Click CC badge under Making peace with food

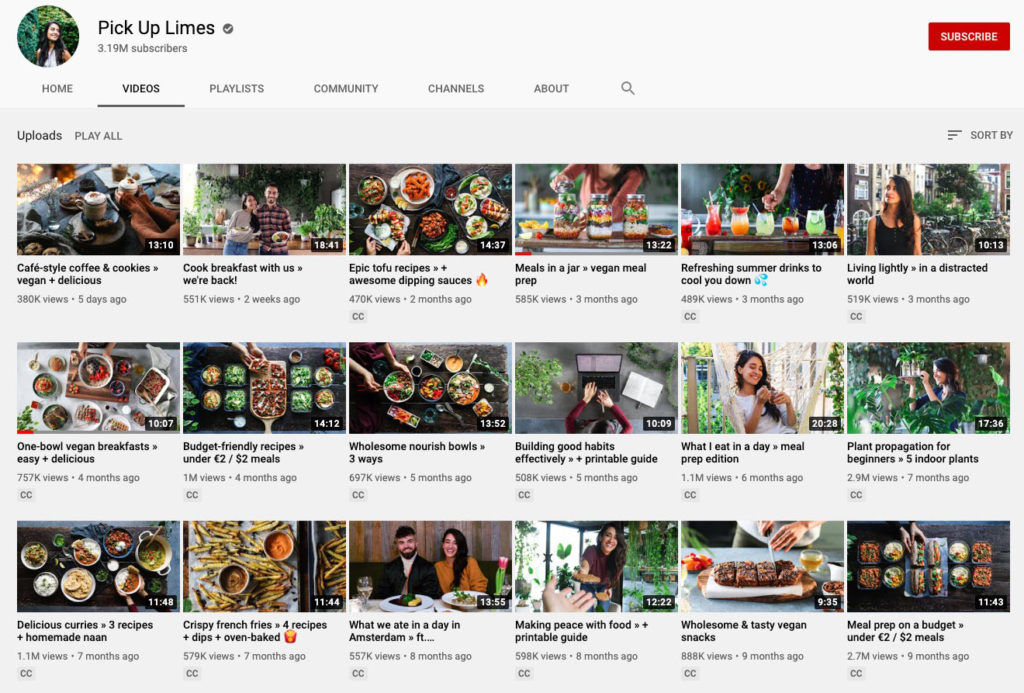click(x=524, y=673)
